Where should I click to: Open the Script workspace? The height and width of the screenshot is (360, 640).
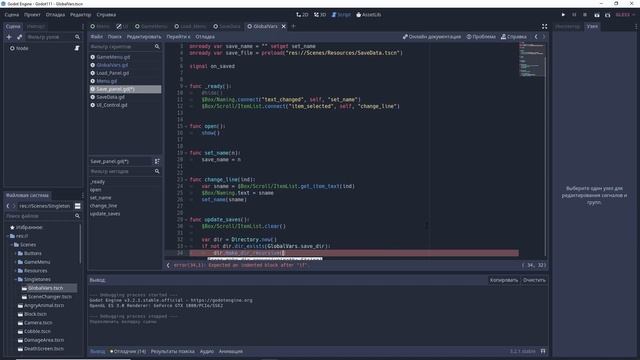(341, 15)
